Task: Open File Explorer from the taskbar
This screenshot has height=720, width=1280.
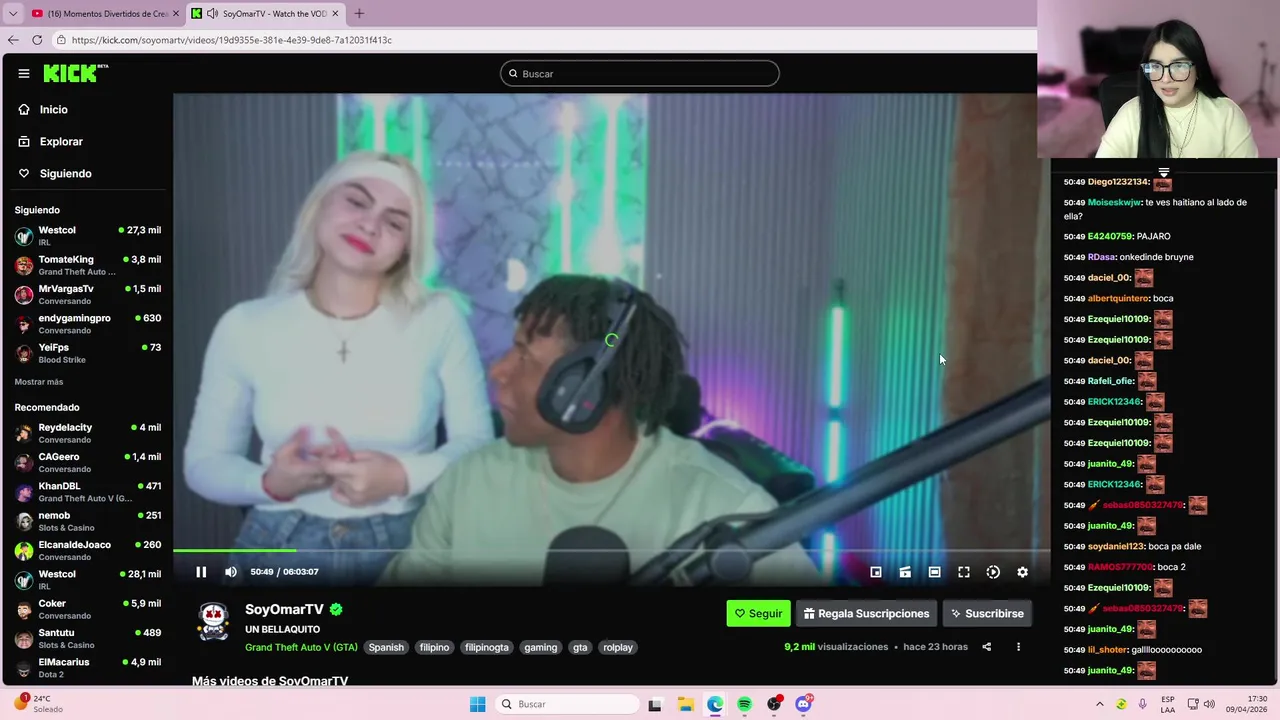Action: coord(685,704)
